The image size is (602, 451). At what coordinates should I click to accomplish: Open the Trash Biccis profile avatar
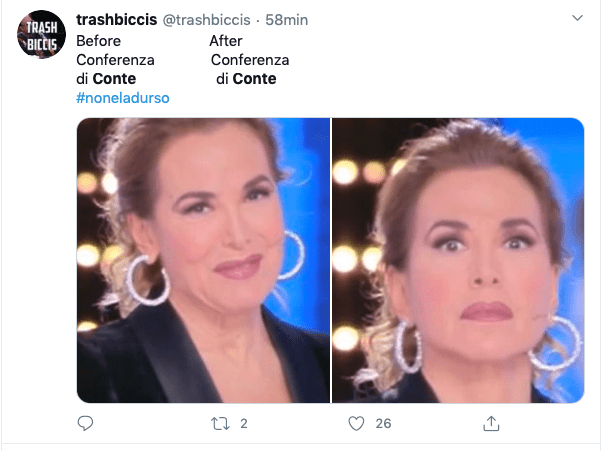point(41,35)
